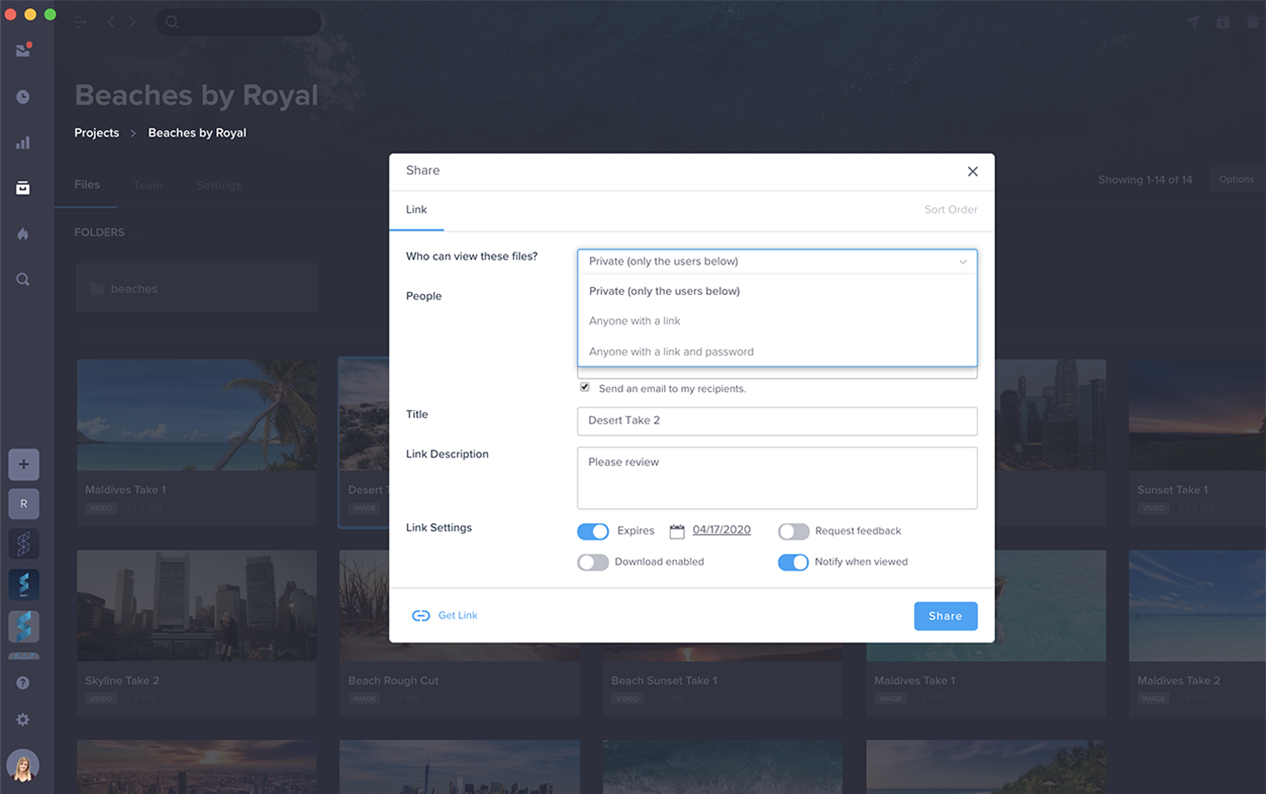The image size is (1266, 794).
Task: Open the settings gear icon in sidebar
Action: point(23,720)
